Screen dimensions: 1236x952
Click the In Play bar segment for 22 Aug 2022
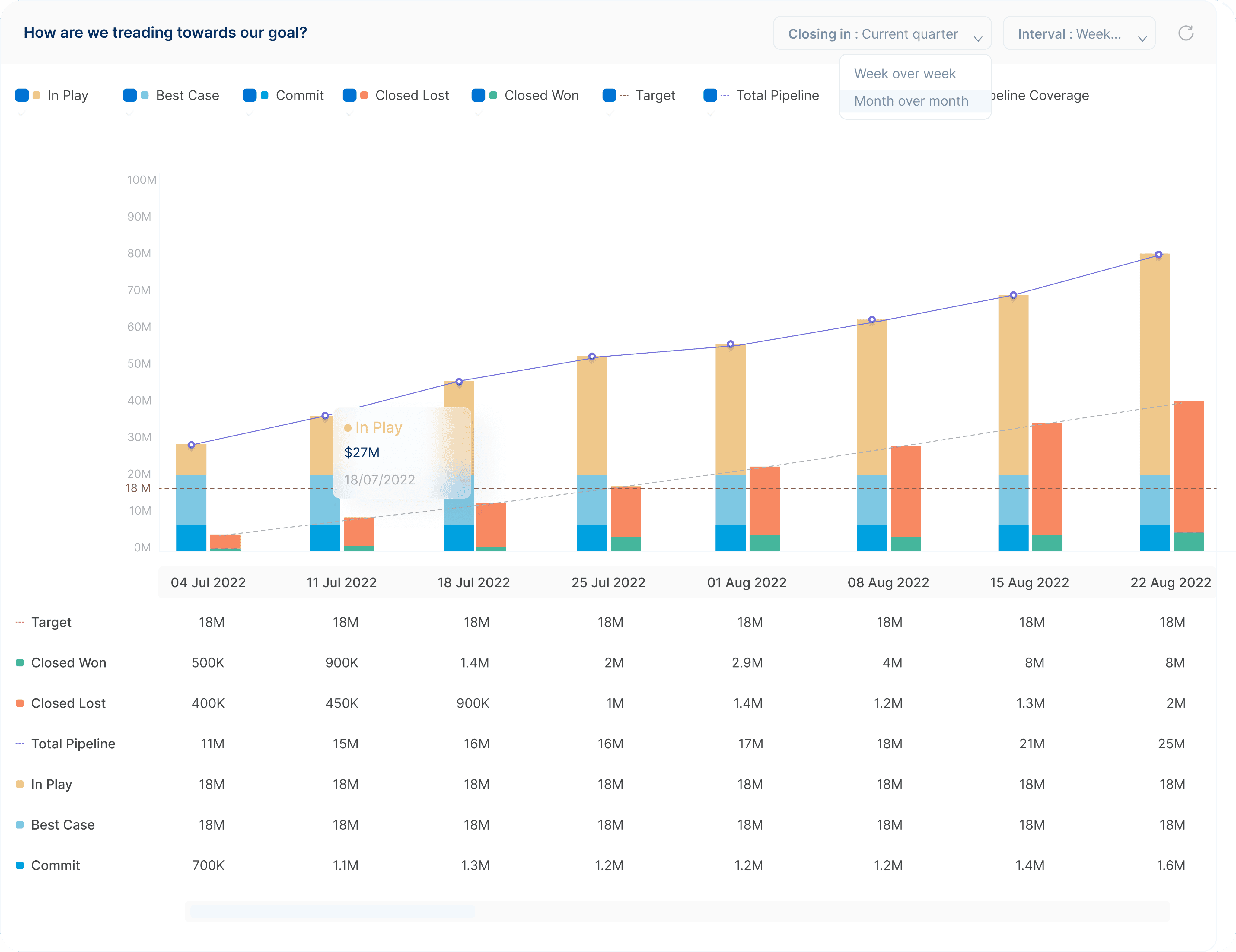tap(1155, 365)
